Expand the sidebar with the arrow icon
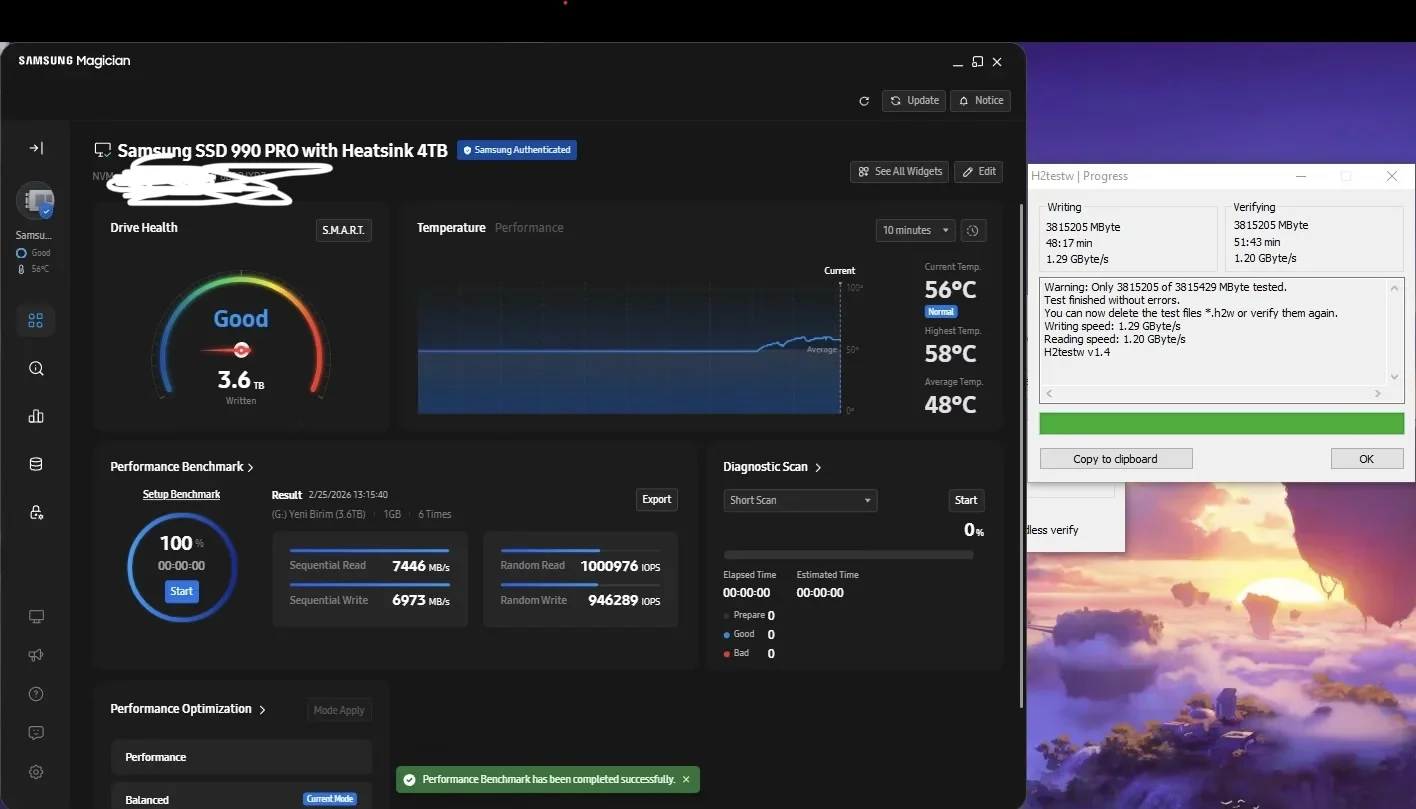 tap(36, 148)
